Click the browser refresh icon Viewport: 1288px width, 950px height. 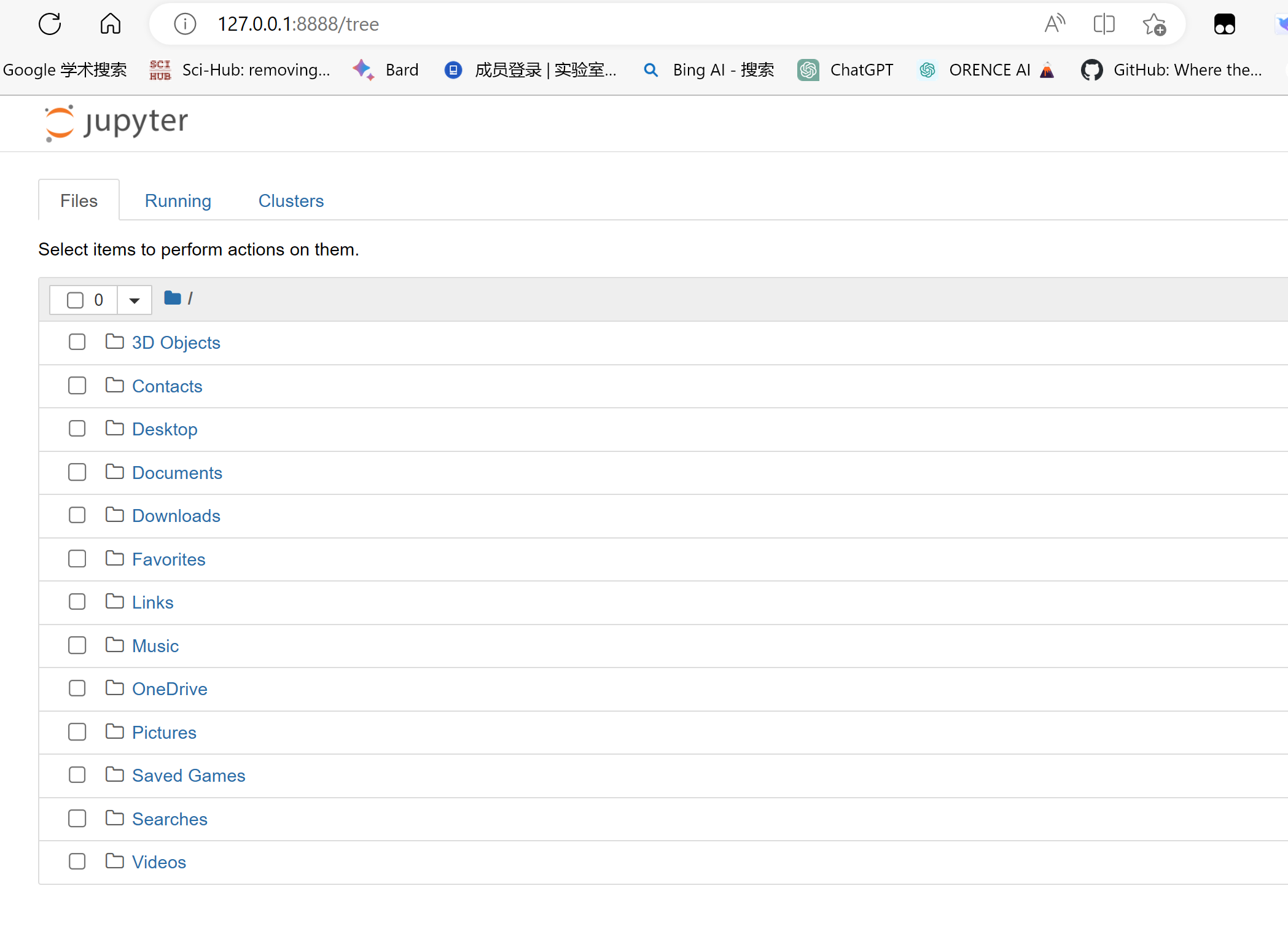coord(50,24)
